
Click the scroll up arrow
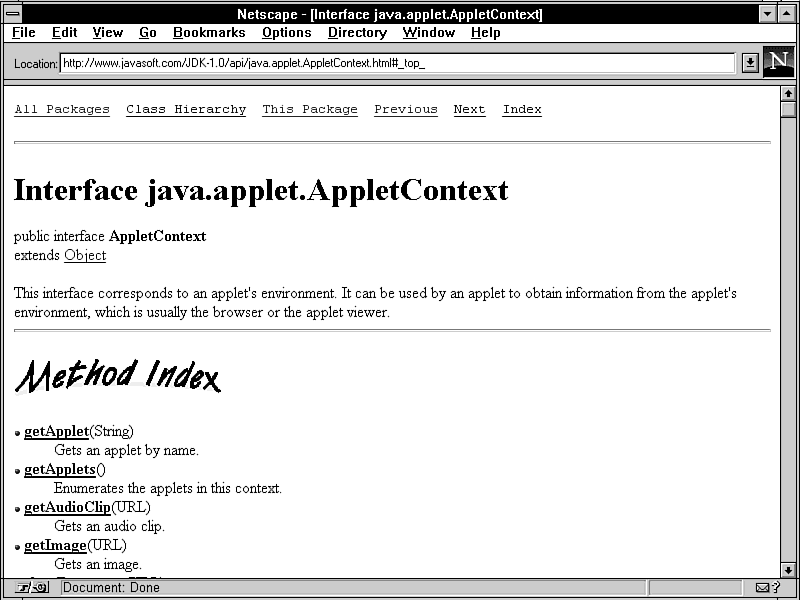click(788, 93)
